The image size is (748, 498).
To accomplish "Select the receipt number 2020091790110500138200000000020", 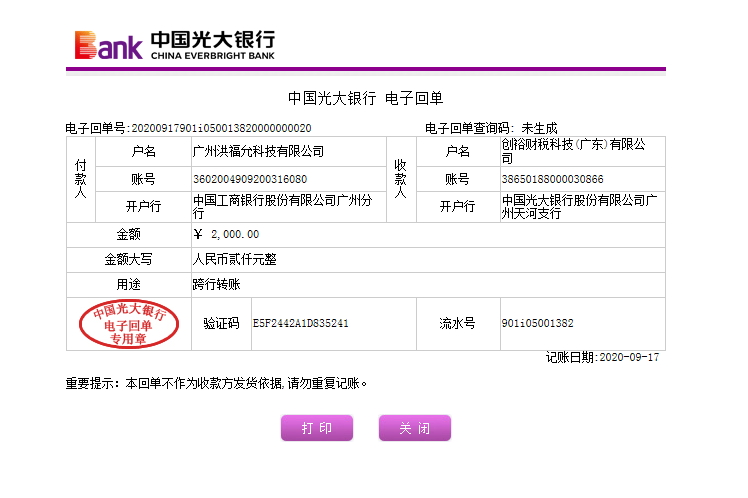I will pyautogui.click(x=221, y=128).
